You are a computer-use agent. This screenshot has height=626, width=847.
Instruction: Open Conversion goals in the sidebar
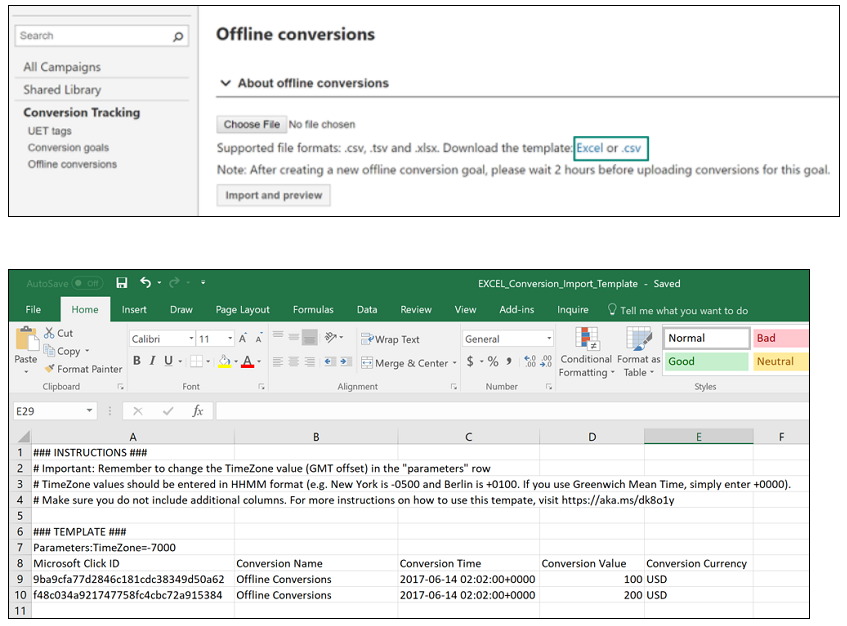[x=68, y=147]
